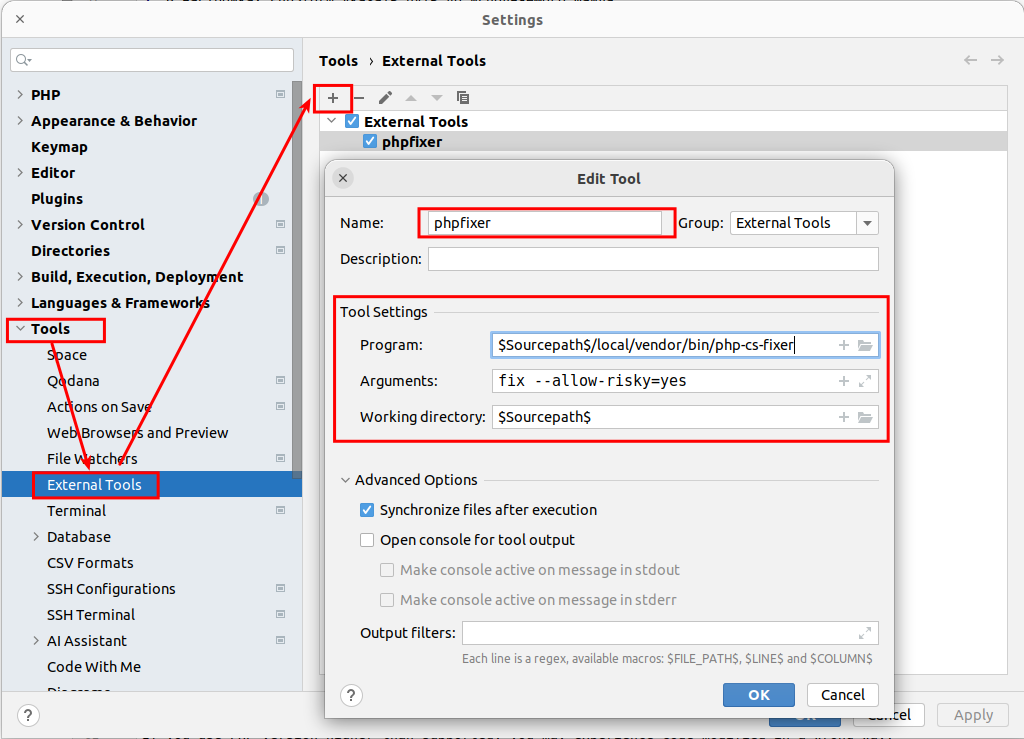Click the Copy tool icon in the toolbar
Viewport: 1024px width, 739px height.
[x=462, y=98]
